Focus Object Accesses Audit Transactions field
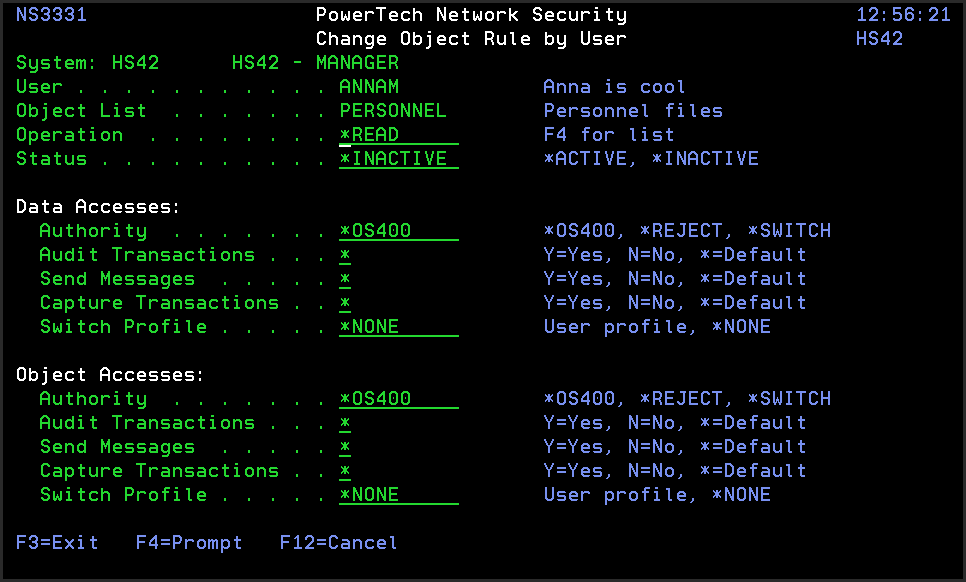 345,423
